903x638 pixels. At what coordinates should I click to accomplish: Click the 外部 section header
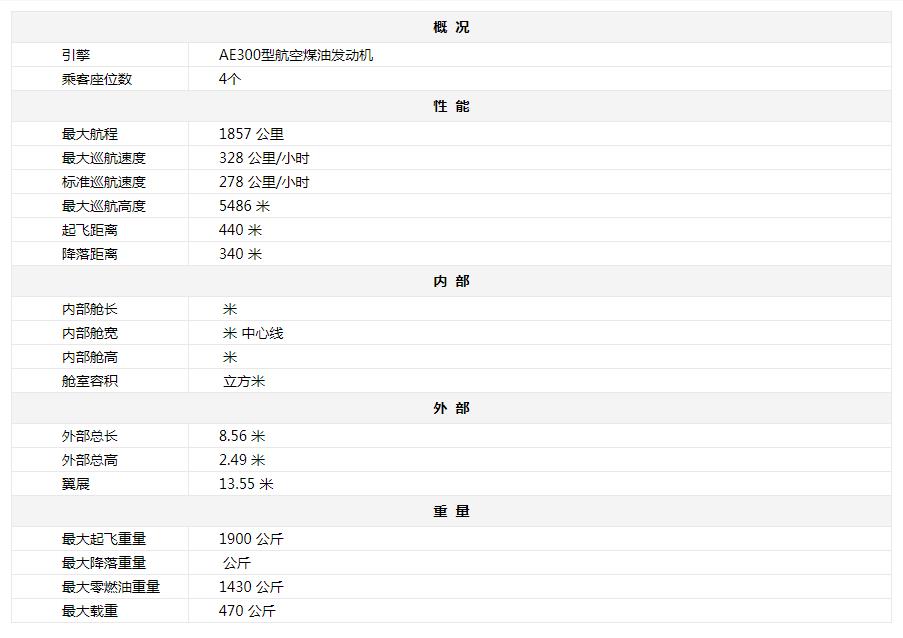pos(451,408)
